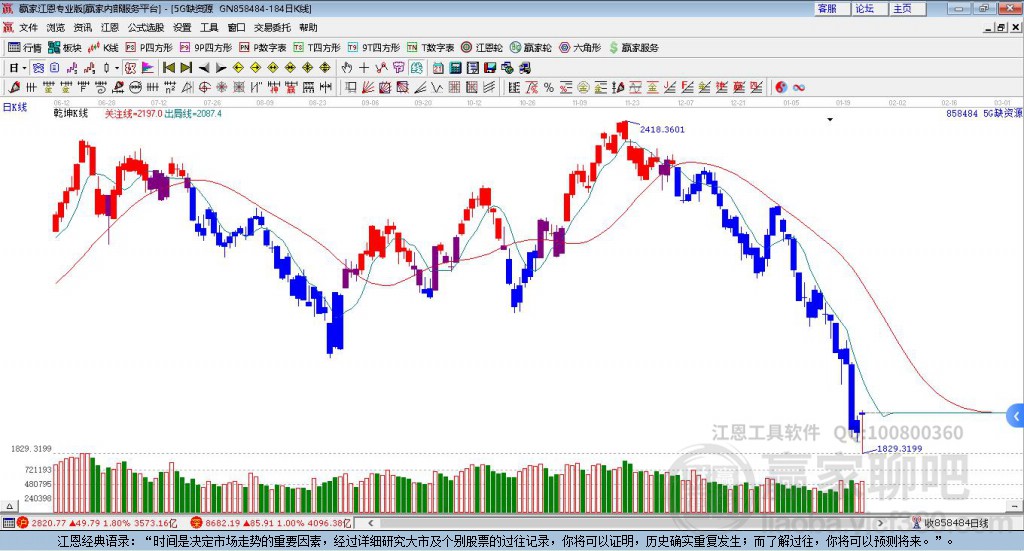Click the 论坛 forum button
Screen dimensions: 1024x551
[x=869, y=8]
